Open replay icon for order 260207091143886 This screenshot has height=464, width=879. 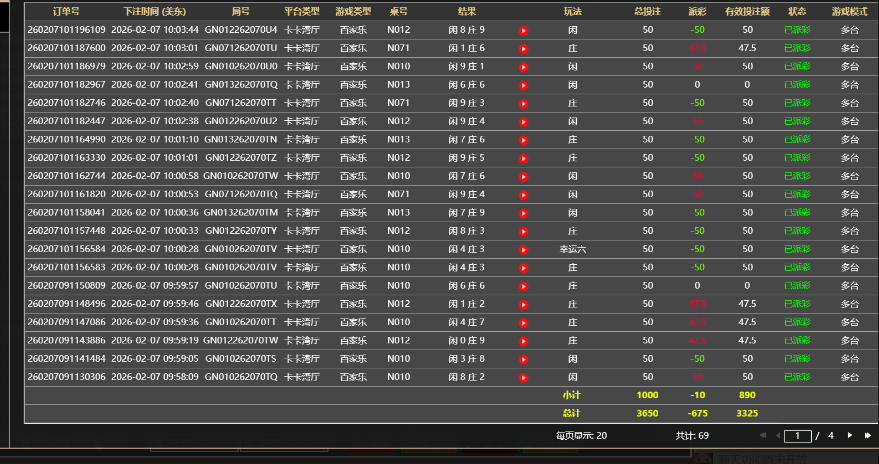523,341
